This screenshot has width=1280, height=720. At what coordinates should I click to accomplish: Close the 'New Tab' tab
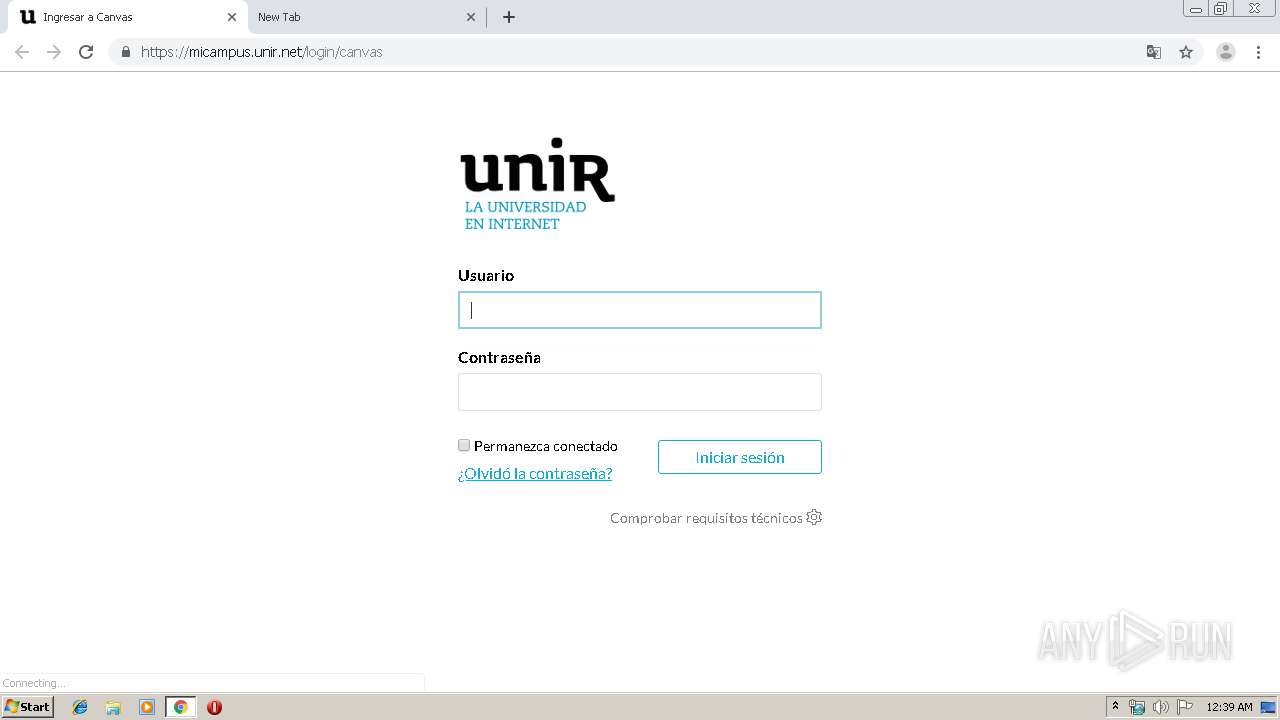[472, 17]
